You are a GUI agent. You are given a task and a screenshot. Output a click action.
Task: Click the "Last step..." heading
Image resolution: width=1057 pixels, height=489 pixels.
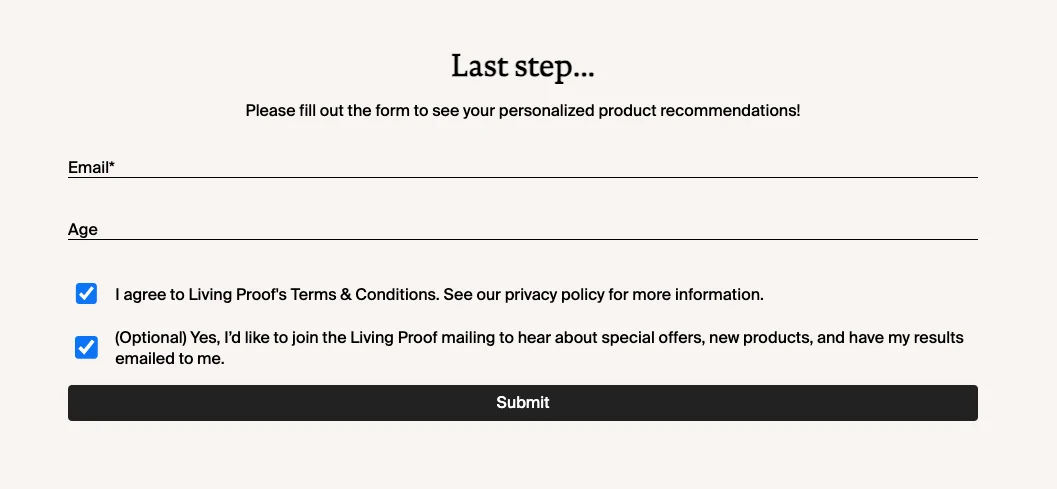point(523,66)
